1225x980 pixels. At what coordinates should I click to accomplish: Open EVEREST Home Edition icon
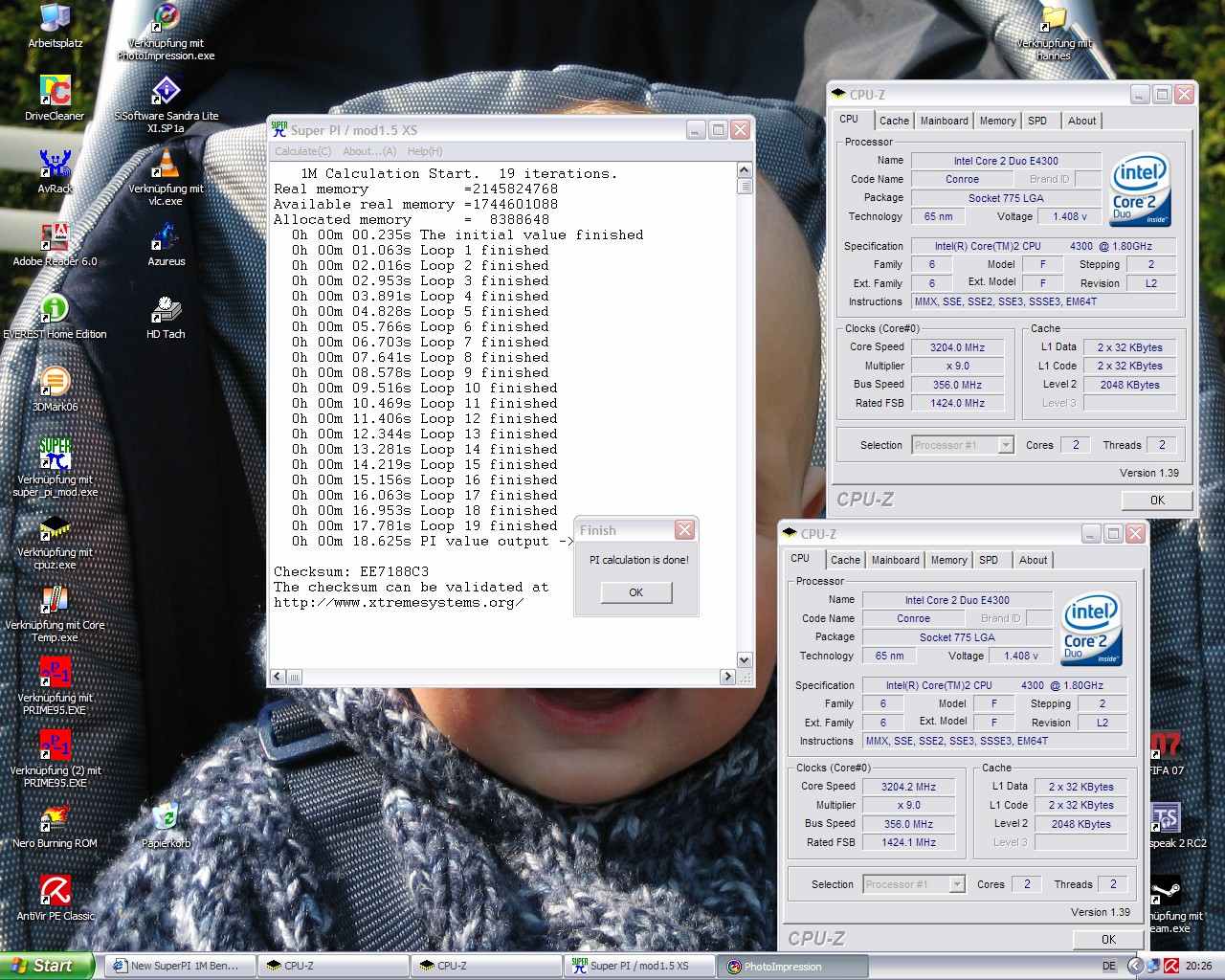pyautogui.click(x=55, y=317)
